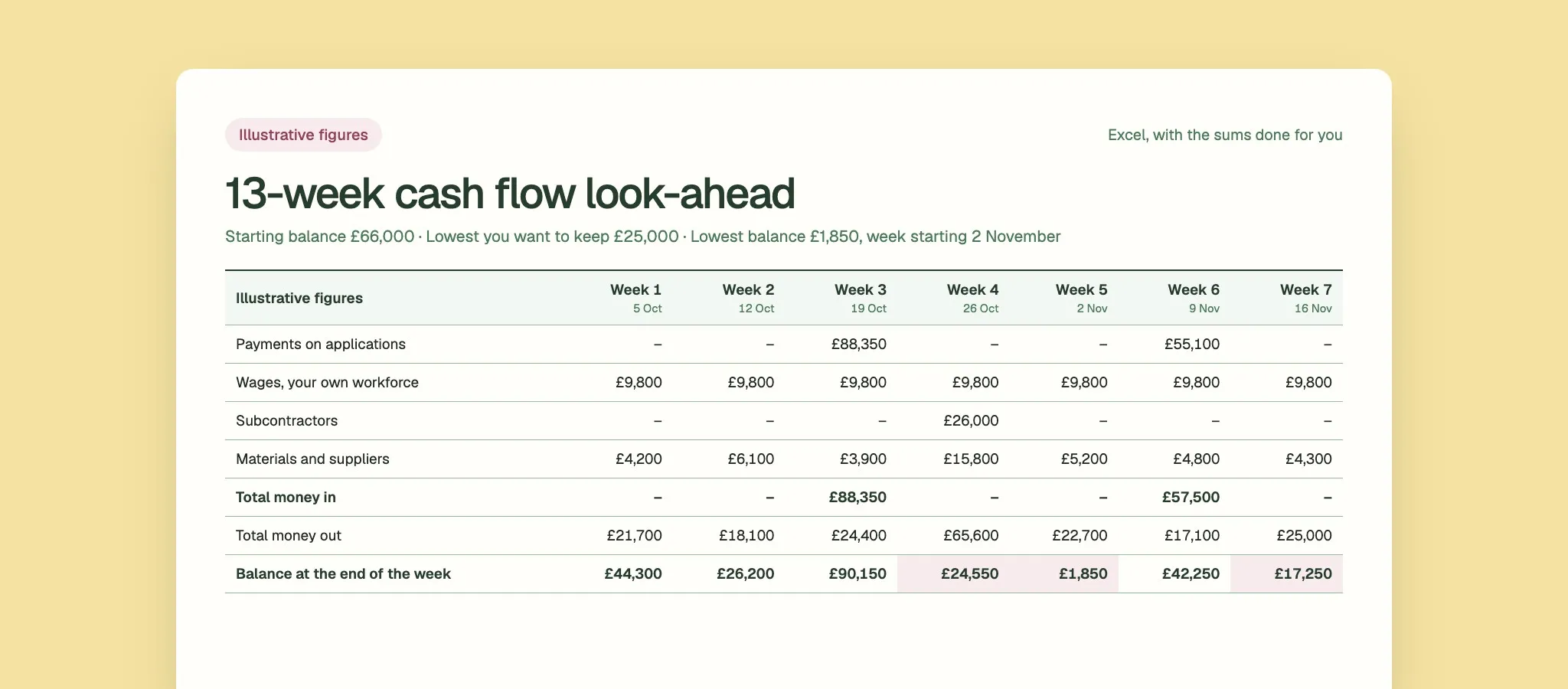Select the Week 4 column header
This screenshot has height=689, width=1568.
pos(953,298)
